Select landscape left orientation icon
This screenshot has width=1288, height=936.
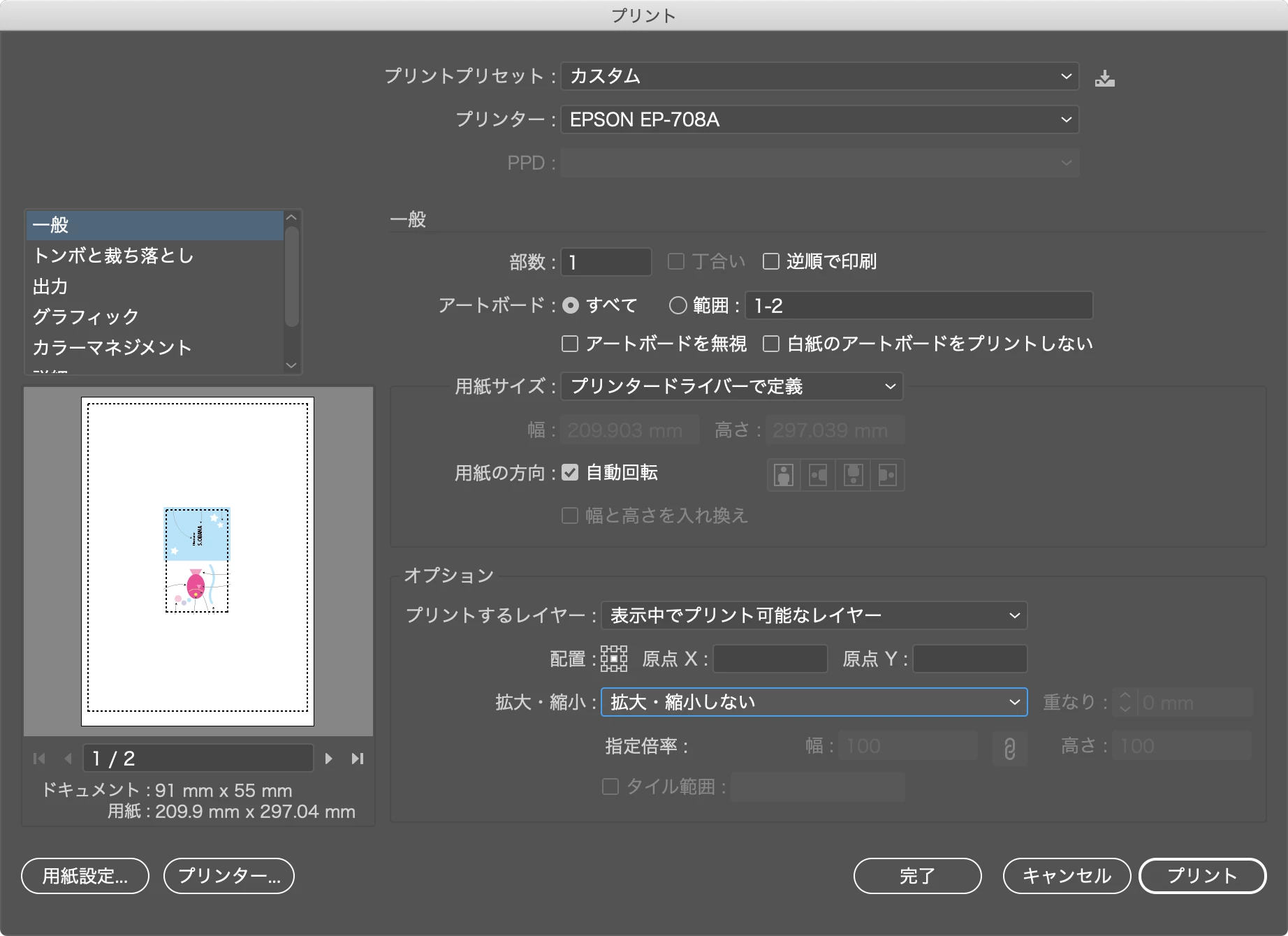point(818,475)
